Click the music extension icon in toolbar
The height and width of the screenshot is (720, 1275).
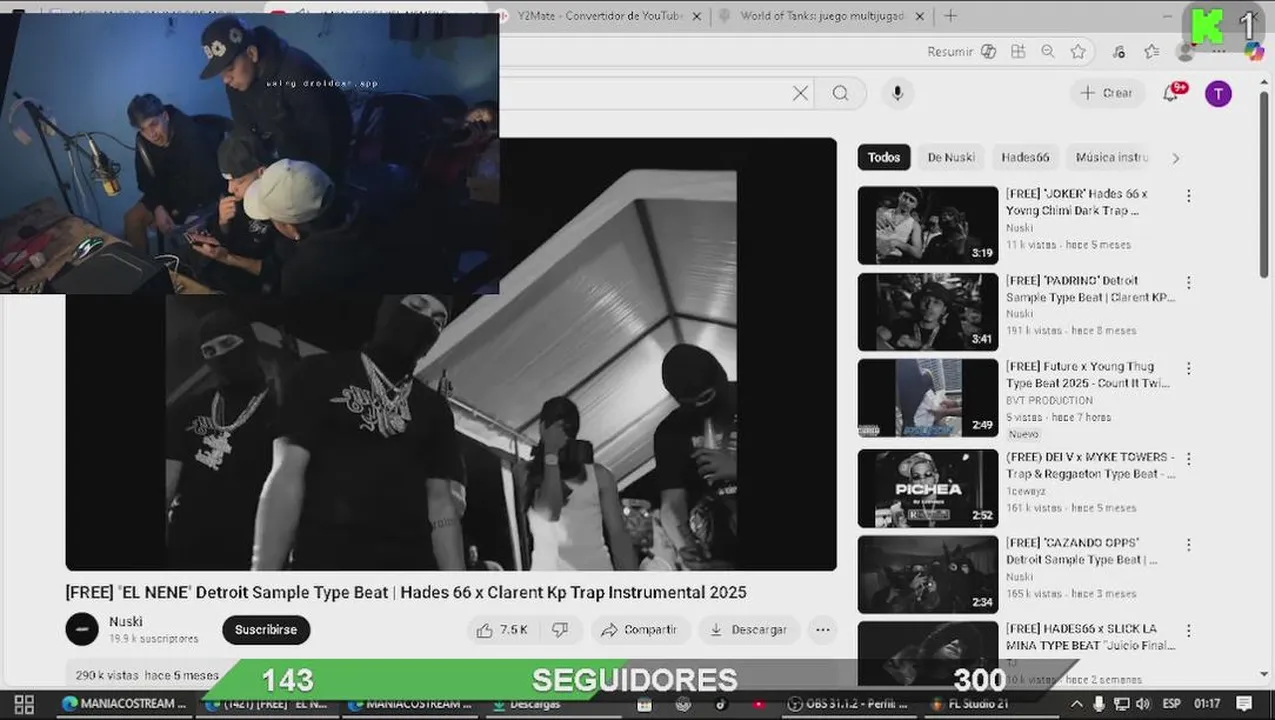point(1118,52)
